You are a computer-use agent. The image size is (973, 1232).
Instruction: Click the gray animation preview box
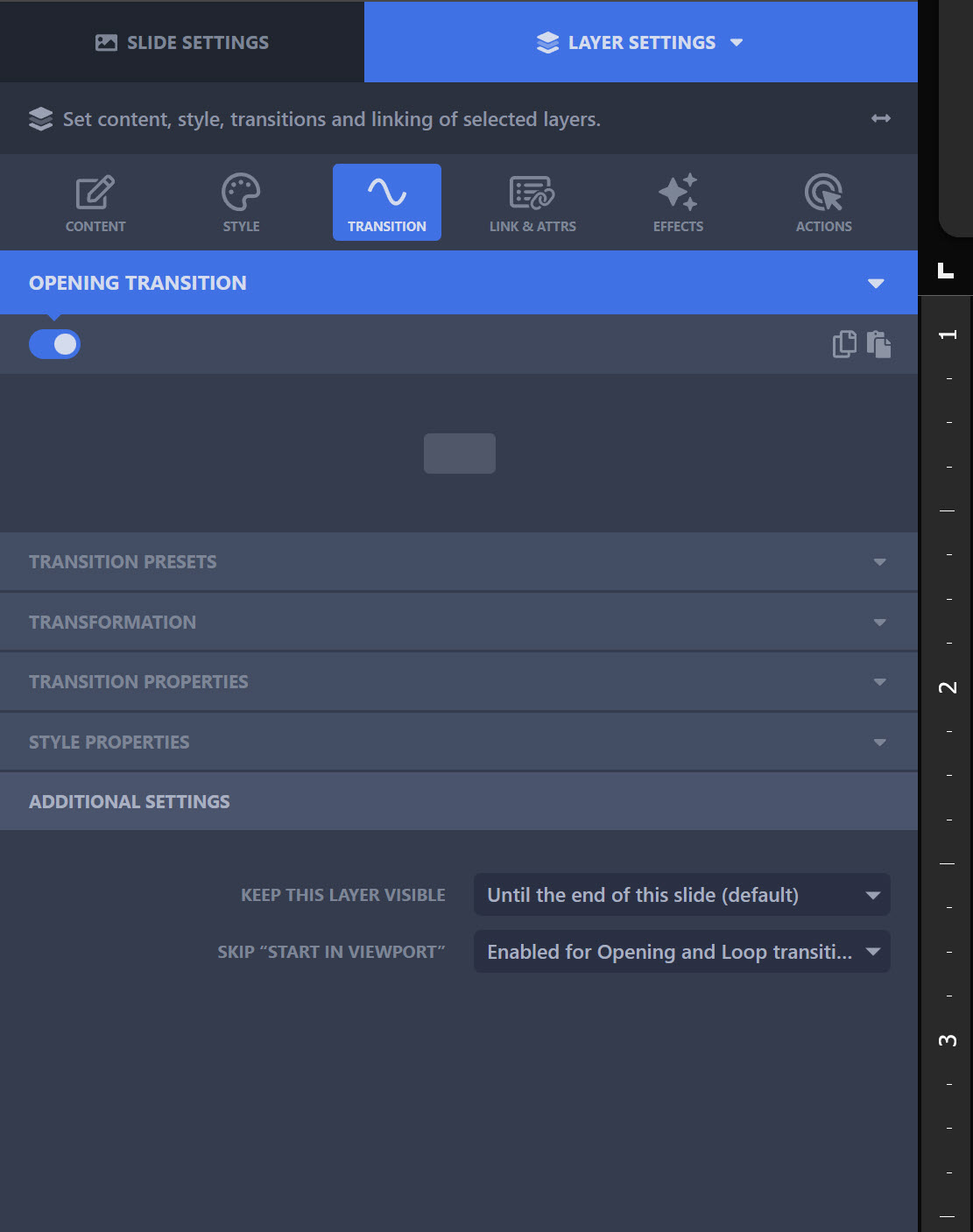pyautogui.click(x=460, y=454)
